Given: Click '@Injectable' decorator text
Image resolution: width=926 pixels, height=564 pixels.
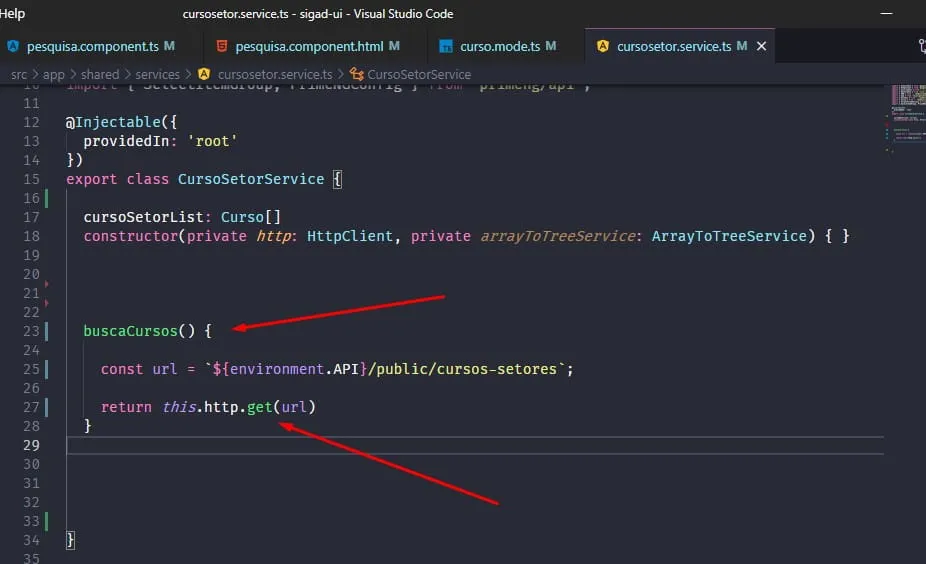Looking at the screenshot, I should pyautogui.click(x=113, y=122).
